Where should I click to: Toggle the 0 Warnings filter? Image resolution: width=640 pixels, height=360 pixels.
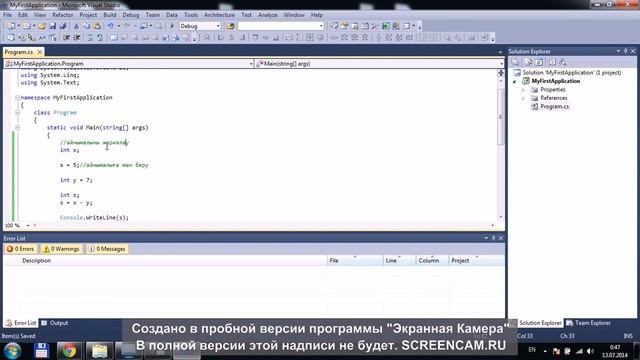pyautogui.click(x=62, y=249)
